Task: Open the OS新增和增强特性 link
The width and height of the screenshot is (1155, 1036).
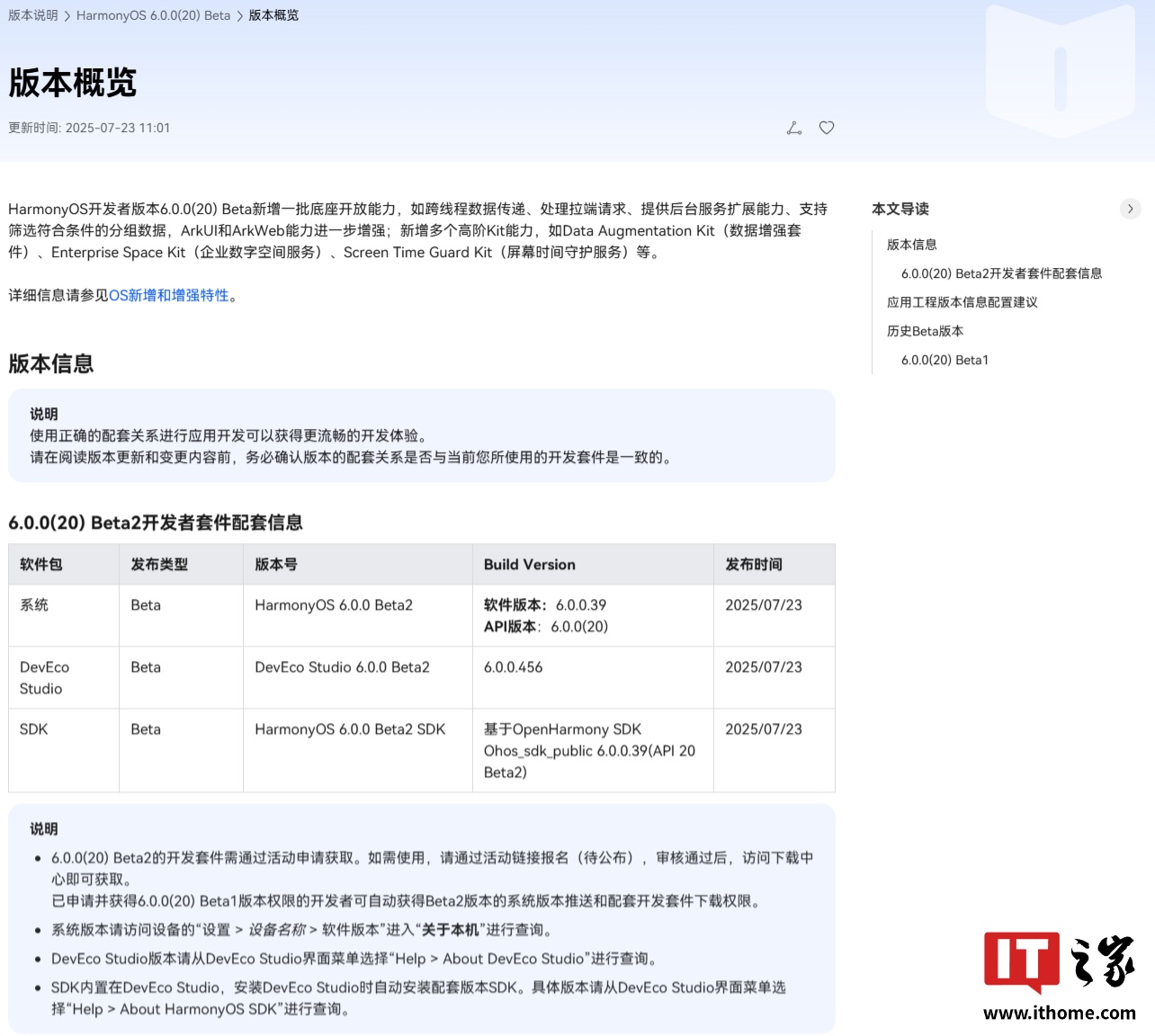Action: (x=168, y=295)
